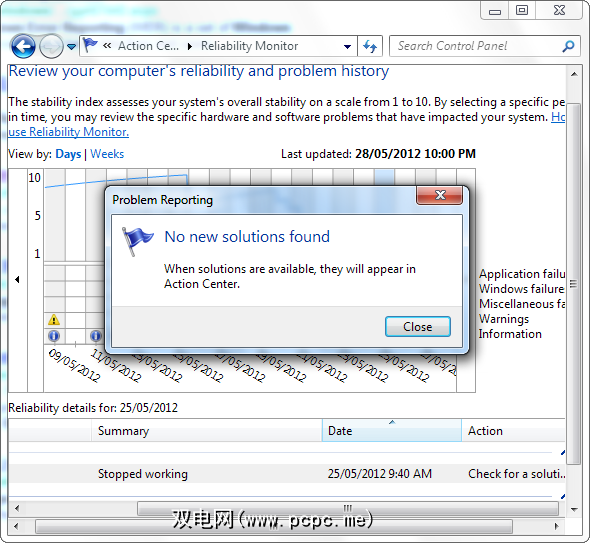Expand the address bar history dropdown
The image size is (590, 543).
click(x=347, y=47)
